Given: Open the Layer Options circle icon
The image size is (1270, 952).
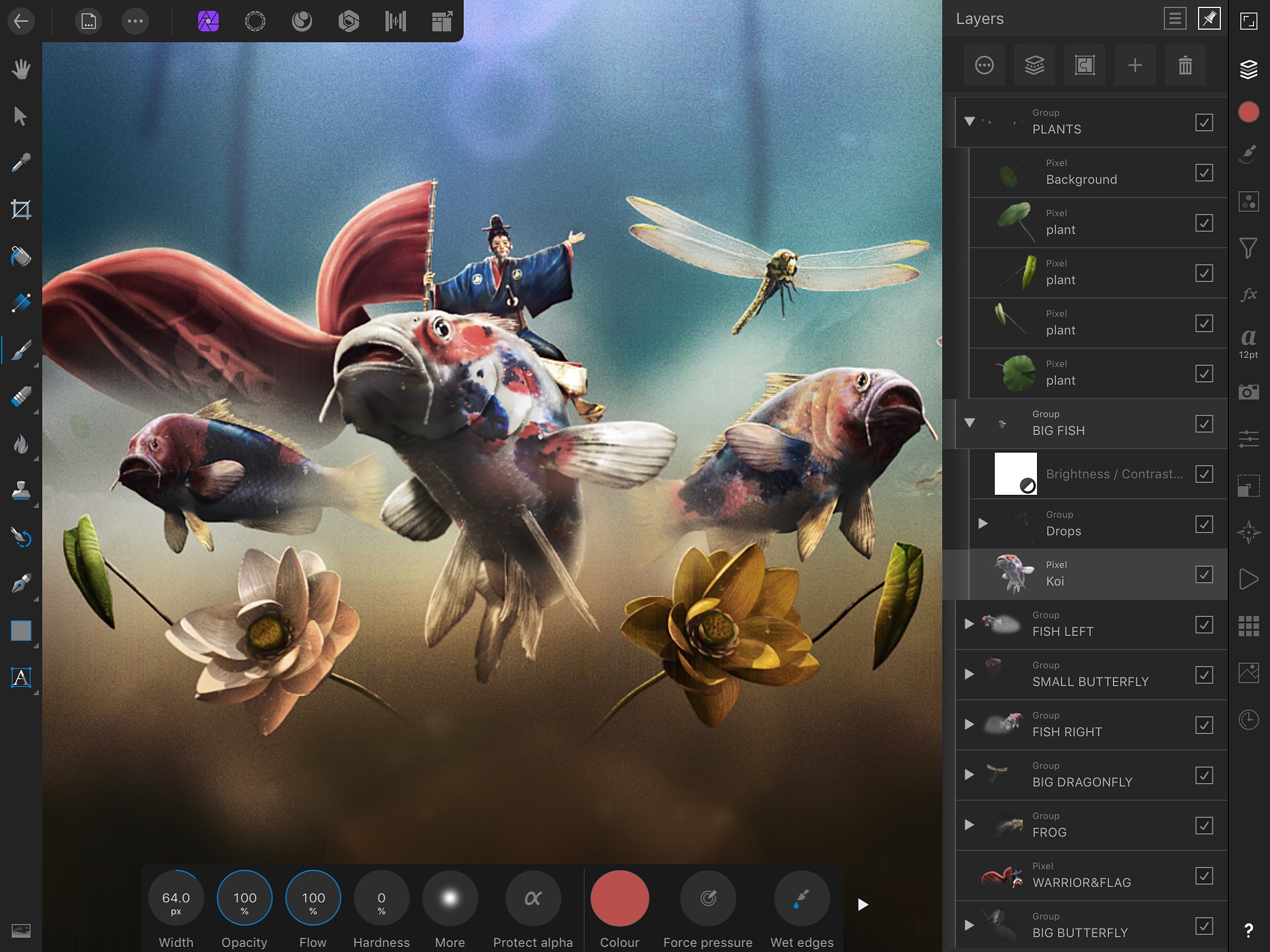Looking at the screenshot, I should [984, 66].
